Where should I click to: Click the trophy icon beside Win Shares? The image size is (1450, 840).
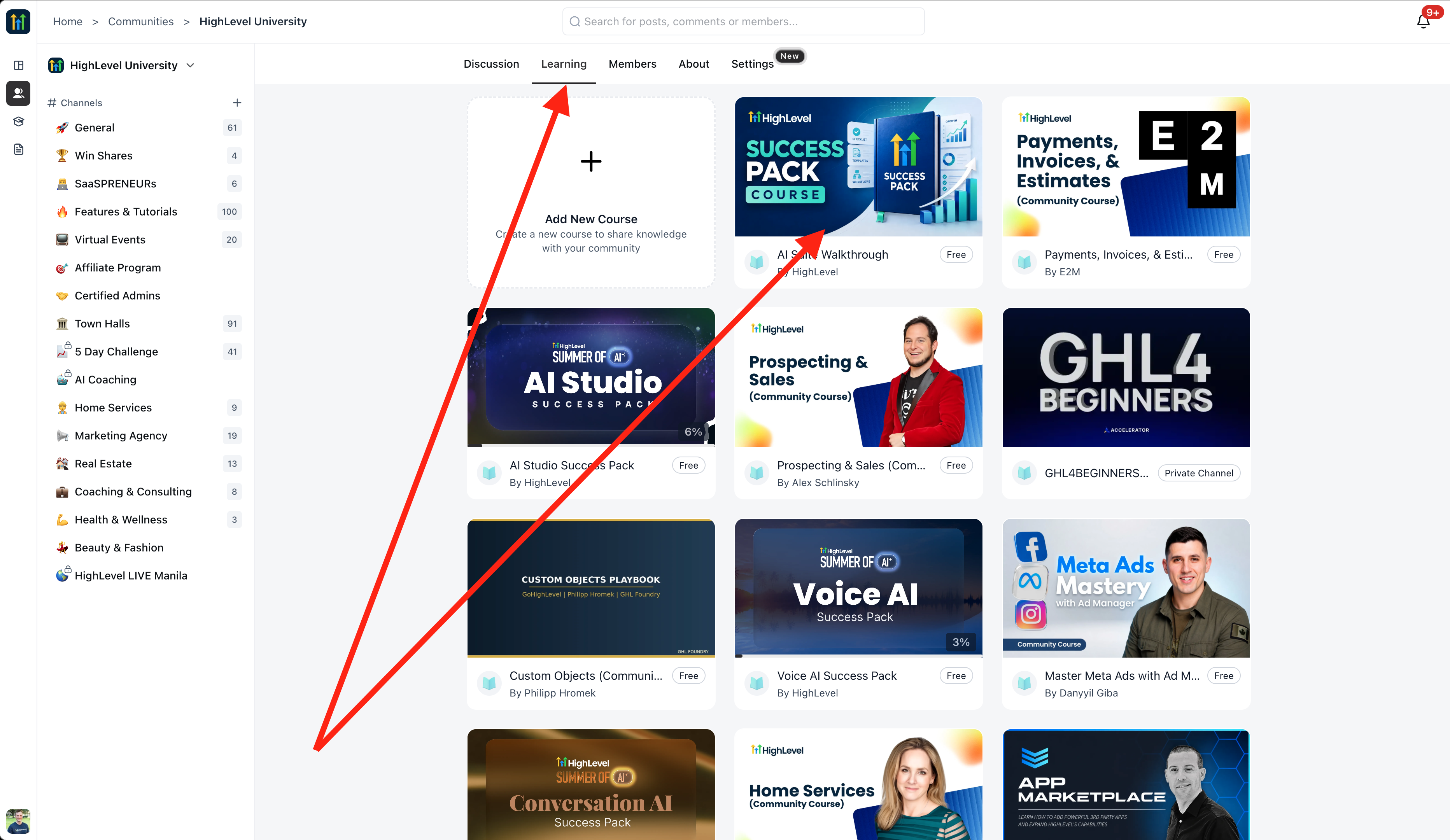pyautogui.click(x=62, y=156)
